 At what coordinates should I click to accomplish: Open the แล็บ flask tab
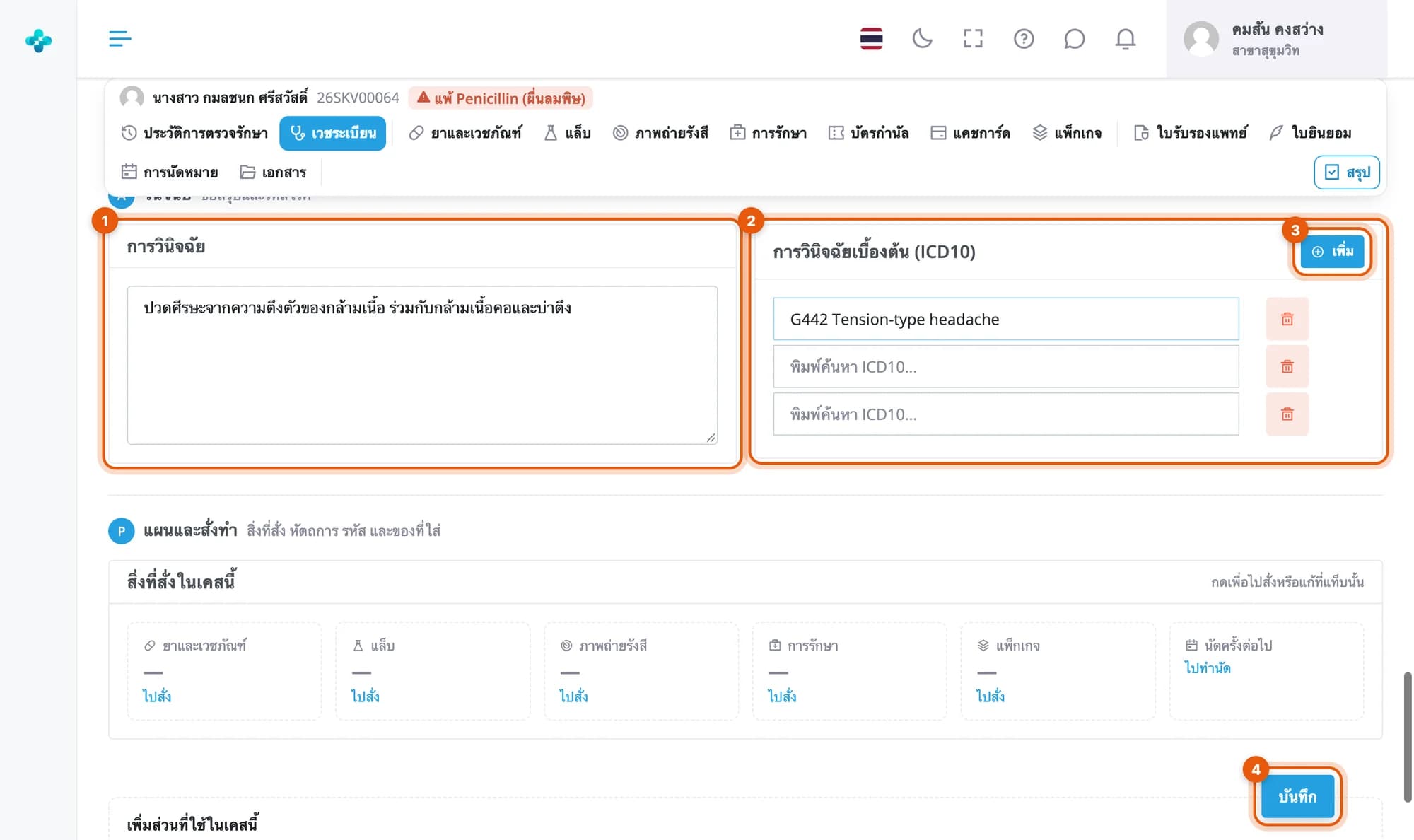coord(567,133)
